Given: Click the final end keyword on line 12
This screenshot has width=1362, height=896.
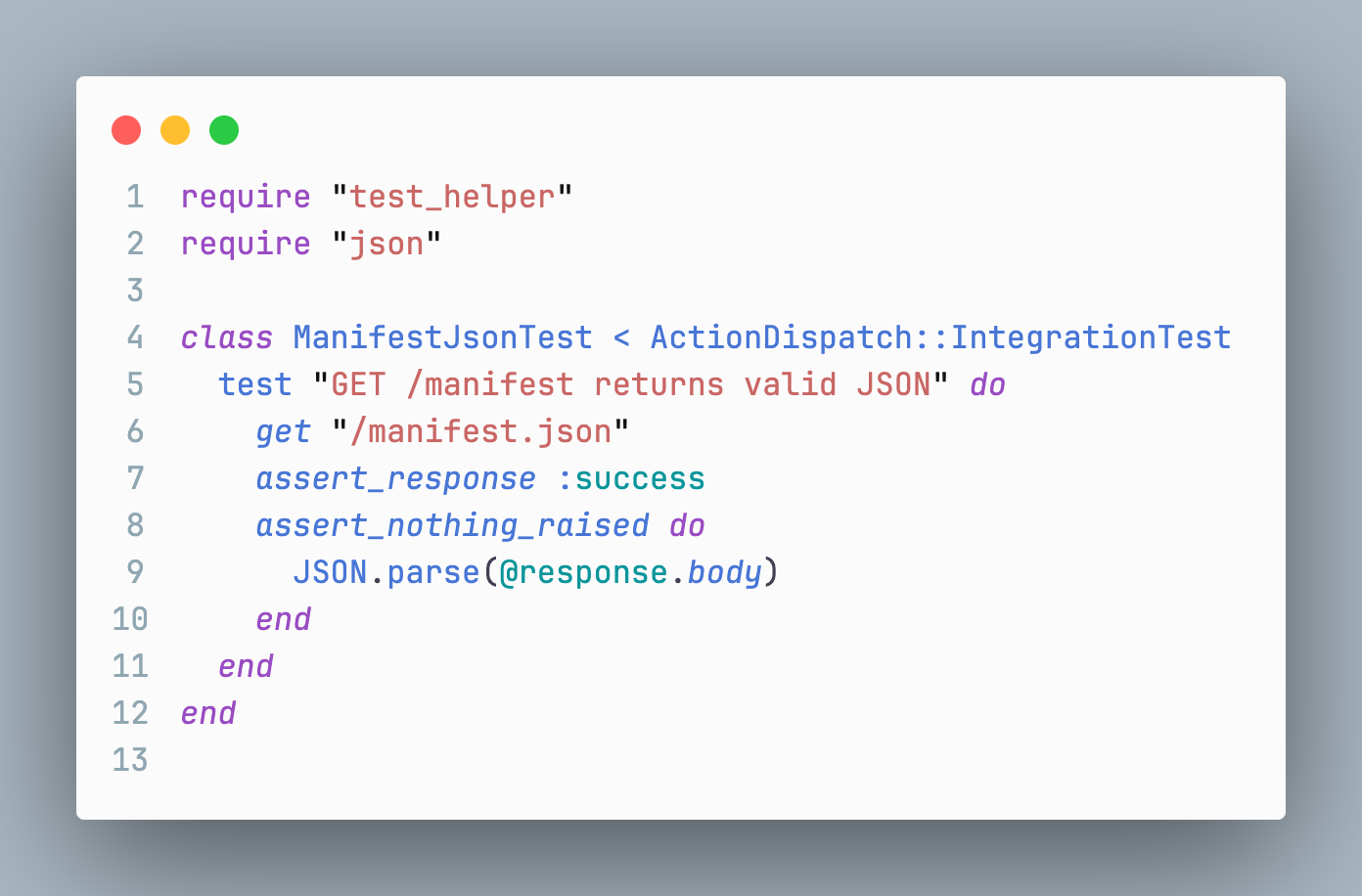Looking at the screenshot, I should coord(208,713).
